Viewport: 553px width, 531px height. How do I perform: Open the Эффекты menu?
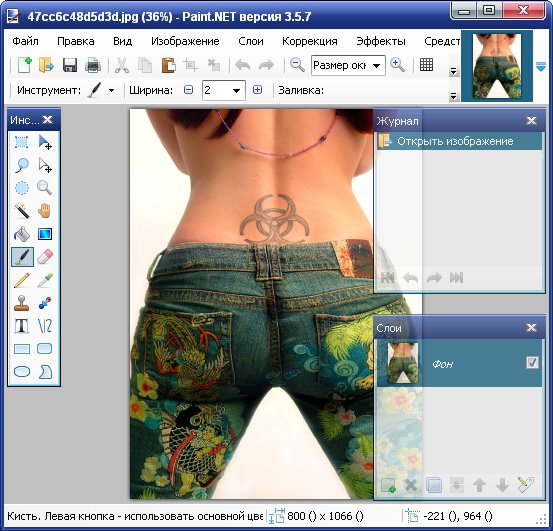click(381, 41)
